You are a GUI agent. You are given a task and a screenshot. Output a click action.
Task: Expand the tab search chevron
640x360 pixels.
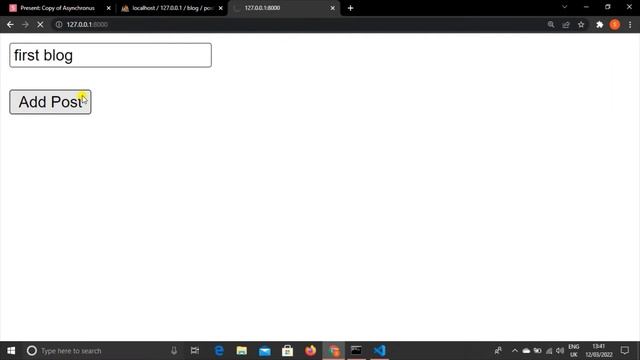(x=564, y=7)
